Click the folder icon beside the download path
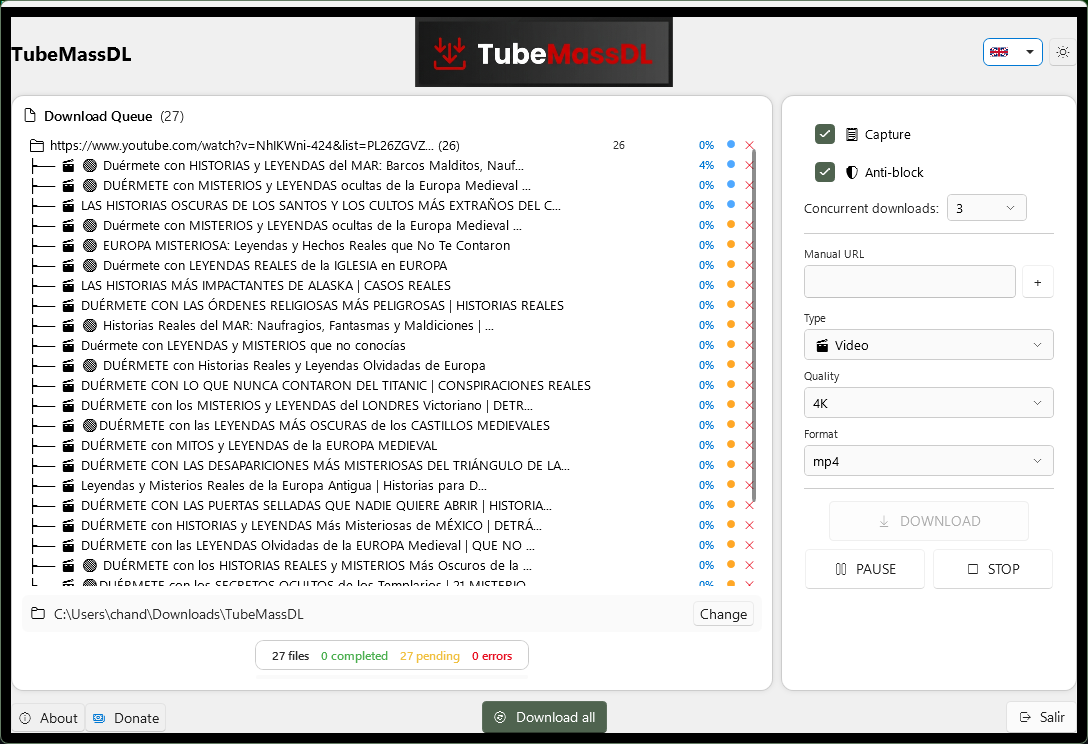The width and height of the screenshot is (1088, 744). (38, 614)
